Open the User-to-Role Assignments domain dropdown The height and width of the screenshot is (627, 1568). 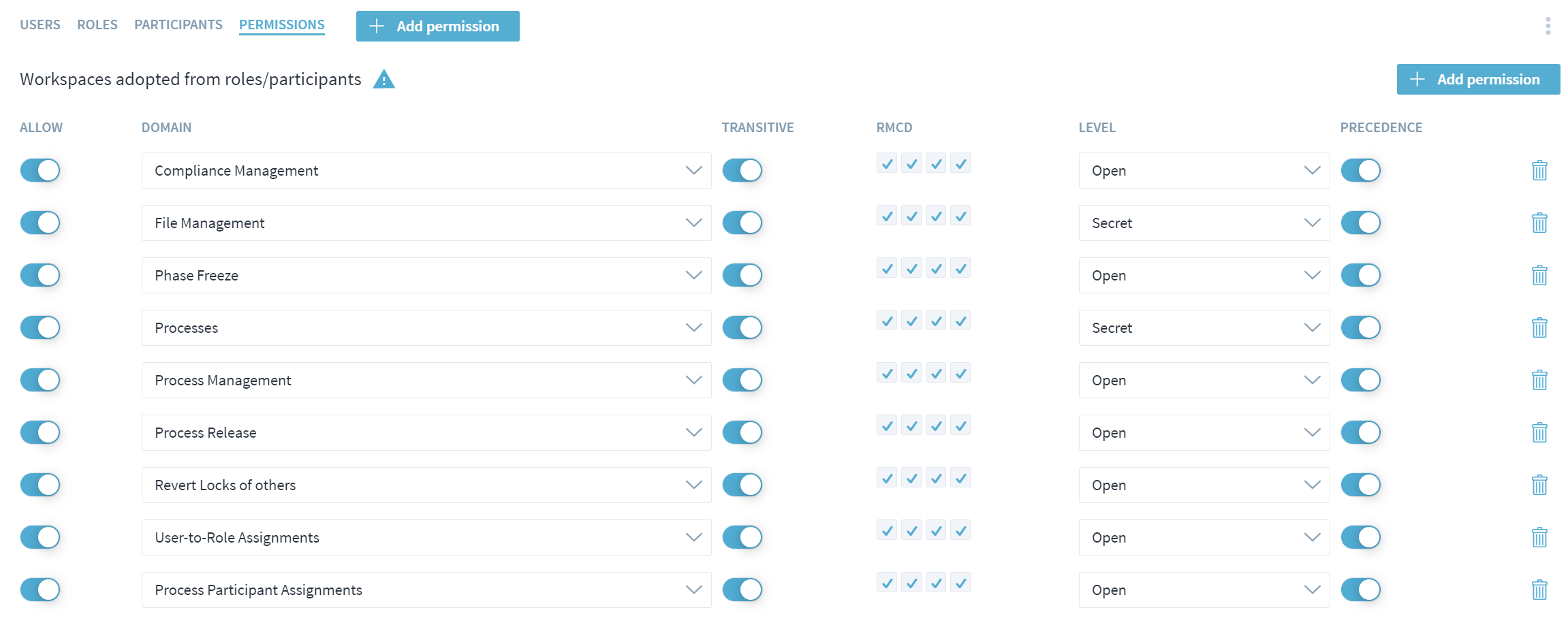click(x=426, y=537)
